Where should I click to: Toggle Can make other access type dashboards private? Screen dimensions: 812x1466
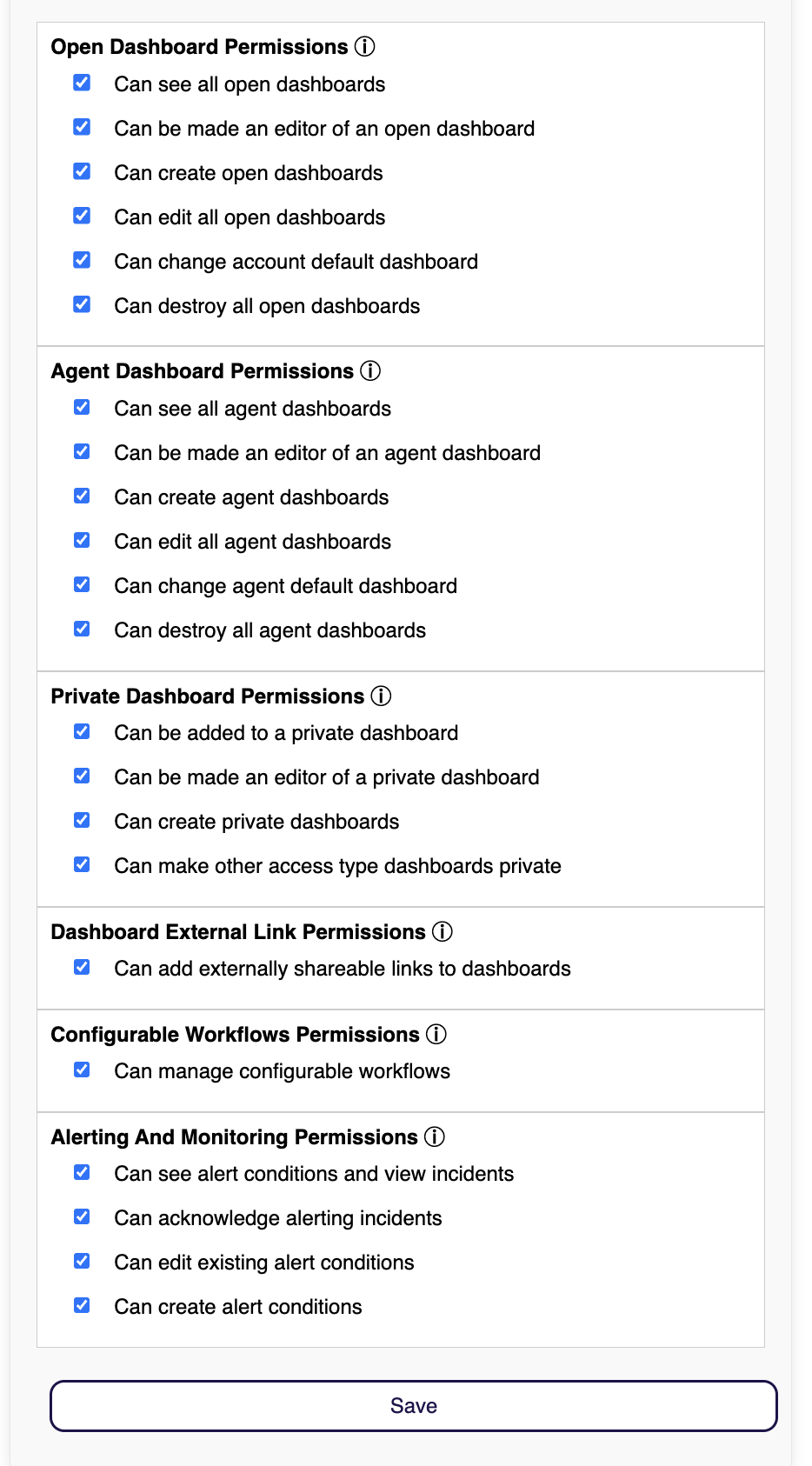pos(82,865)
